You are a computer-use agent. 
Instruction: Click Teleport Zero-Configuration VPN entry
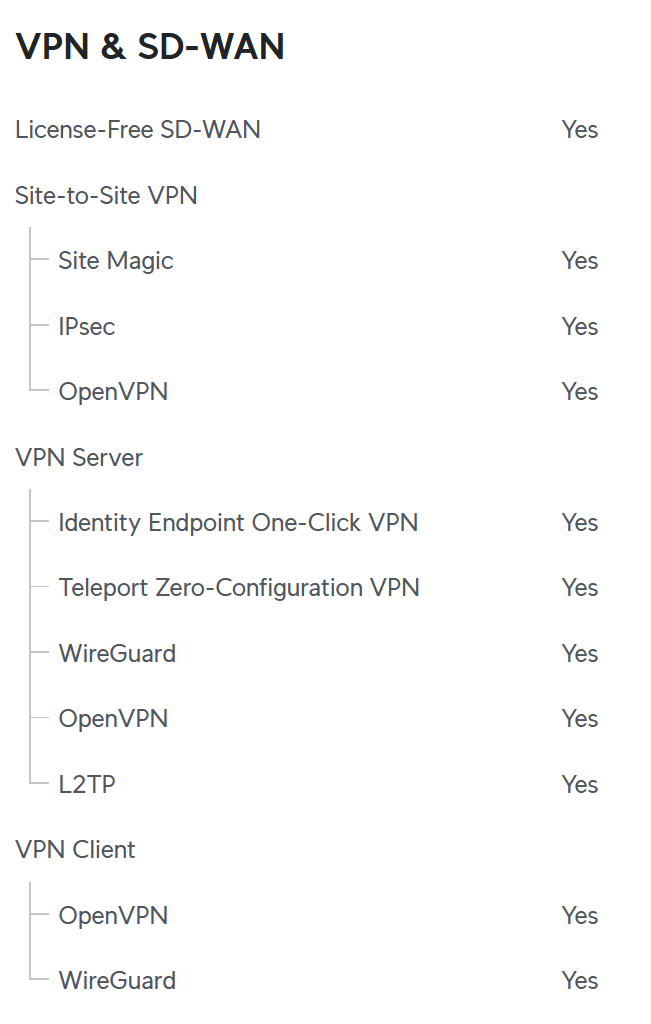pyautogui.click(x=239, y=588)
